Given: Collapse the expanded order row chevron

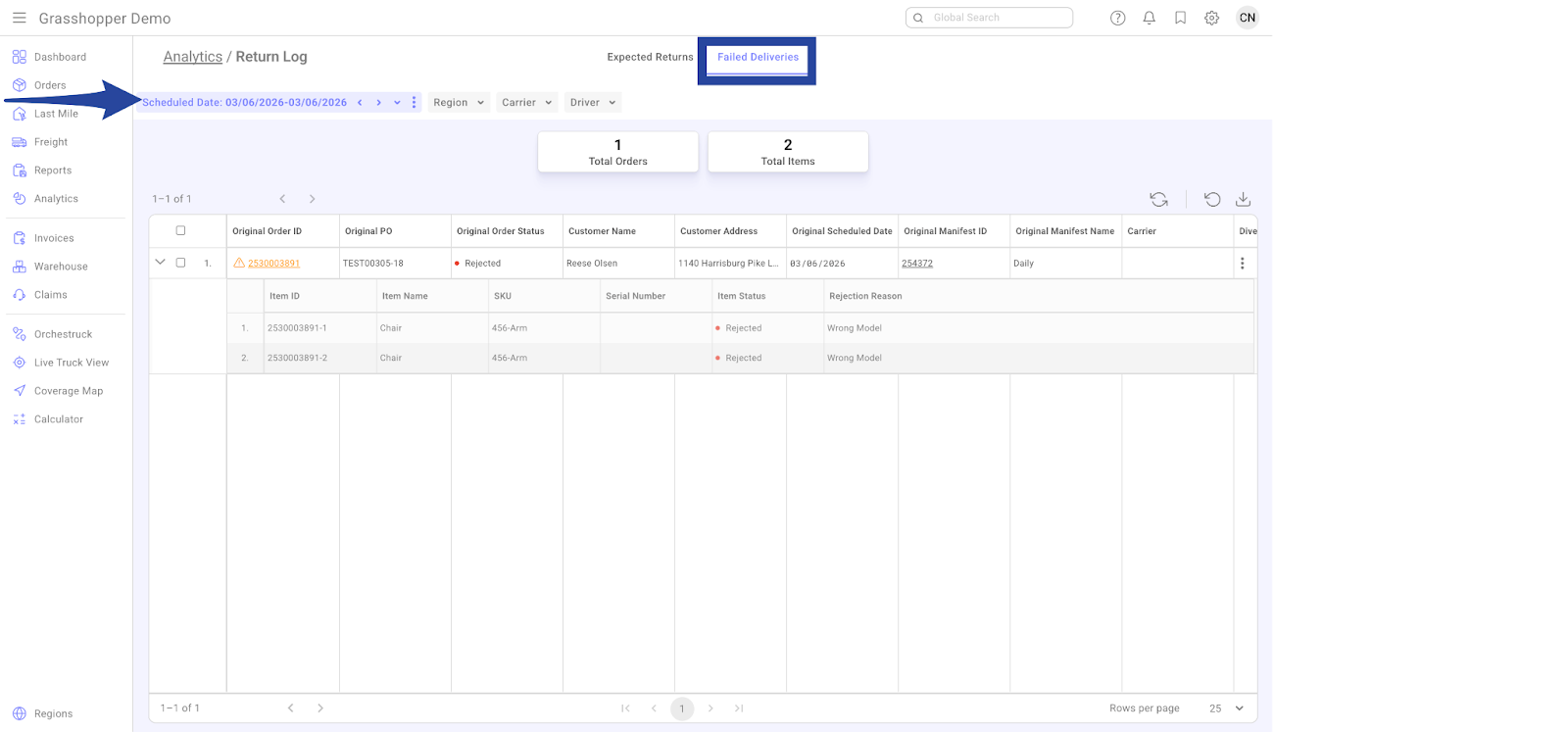Looking at the screenshot, I should [160, 263].
